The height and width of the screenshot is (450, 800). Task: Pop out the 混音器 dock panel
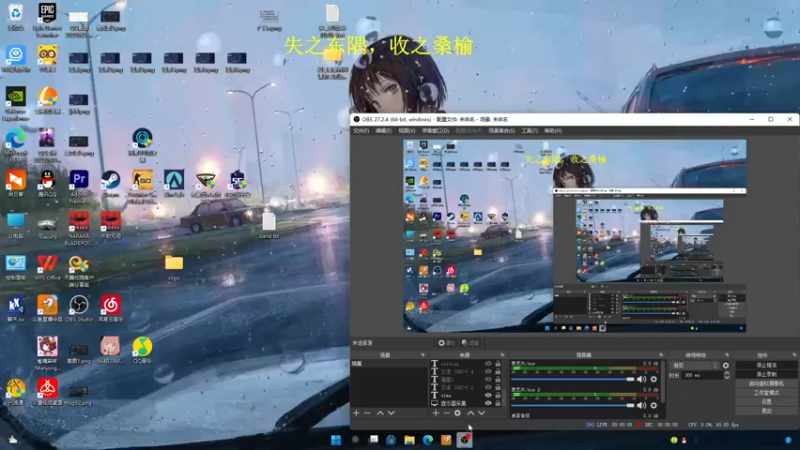click(x=661, y=355)
